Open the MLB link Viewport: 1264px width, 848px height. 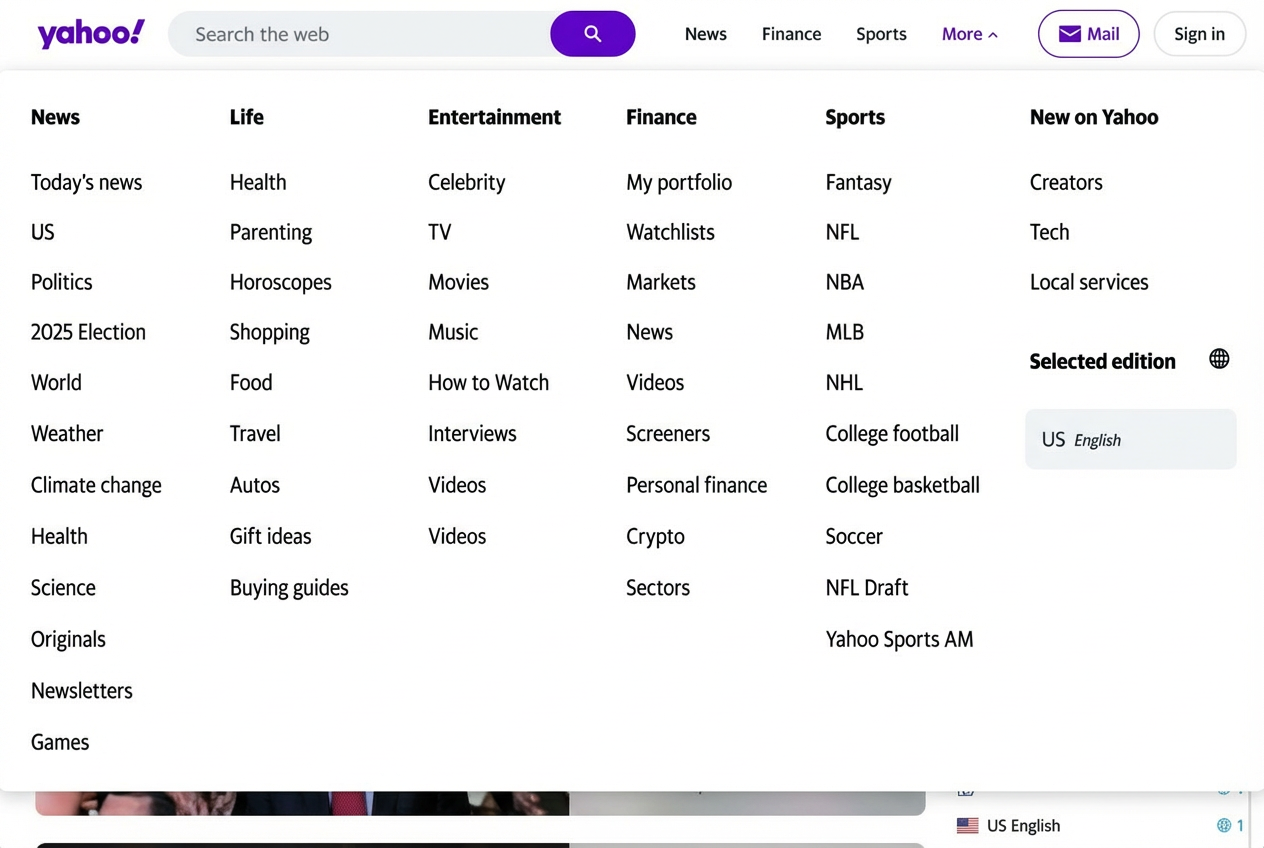point(845,332)
